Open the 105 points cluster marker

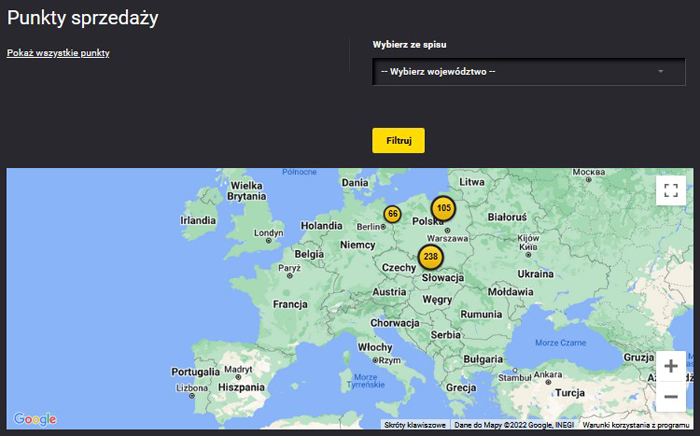click(444, 208)
